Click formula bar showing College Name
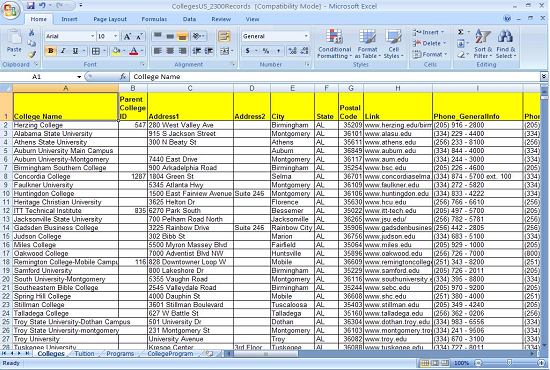 click(x=335, y=76)
